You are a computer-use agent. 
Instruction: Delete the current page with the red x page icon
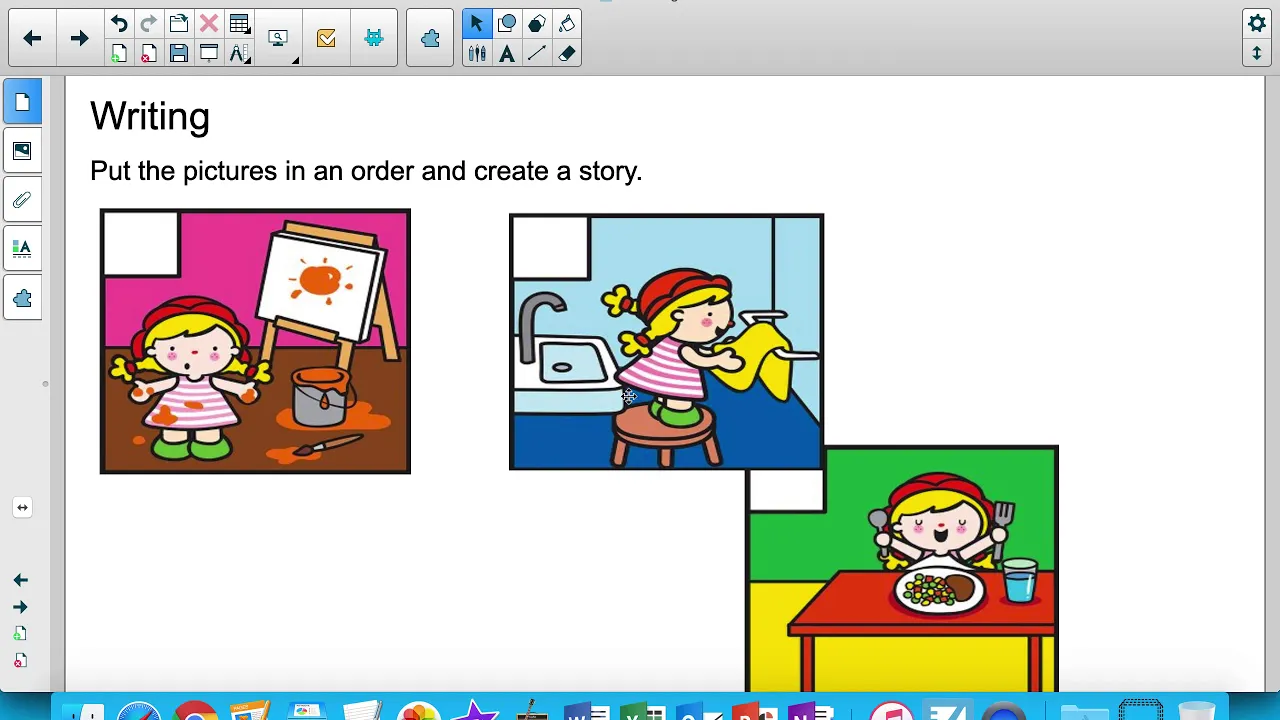[149, 53]
